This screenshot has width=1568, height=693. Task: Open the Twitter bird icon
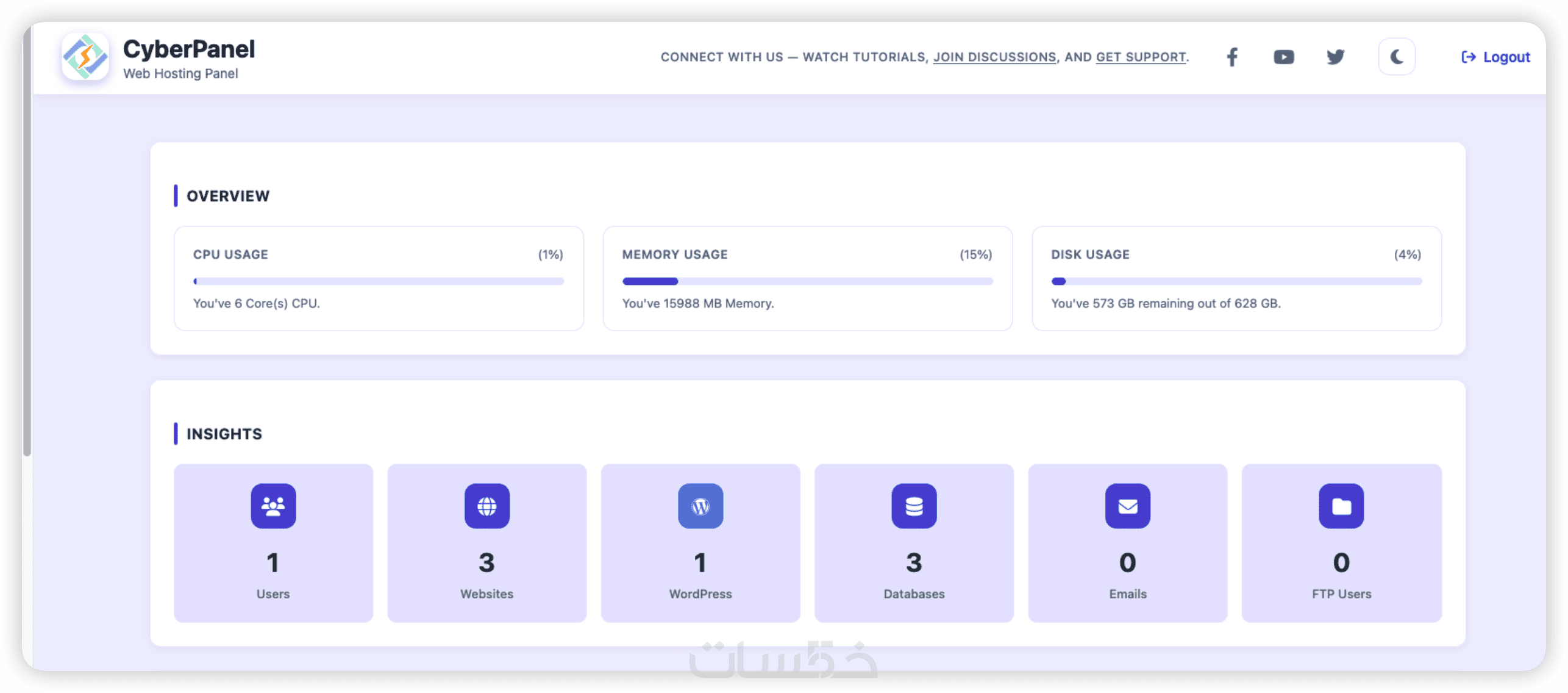tap(1335, 57)
